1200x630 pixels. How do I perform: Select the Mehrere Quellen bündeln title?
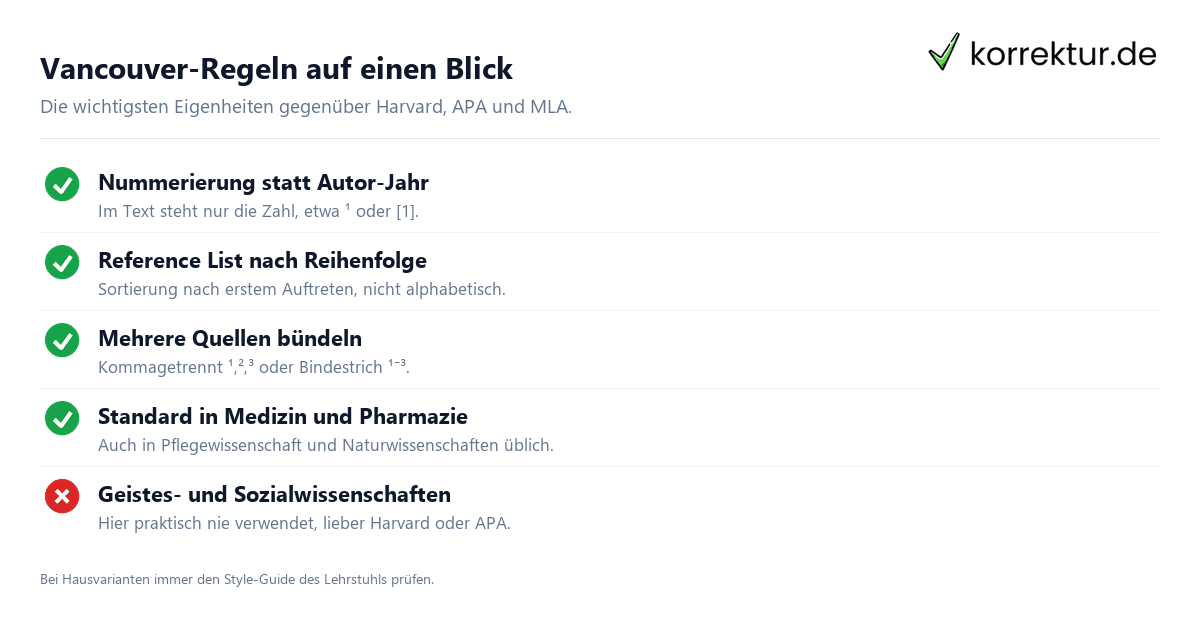[x=230, y=339]
